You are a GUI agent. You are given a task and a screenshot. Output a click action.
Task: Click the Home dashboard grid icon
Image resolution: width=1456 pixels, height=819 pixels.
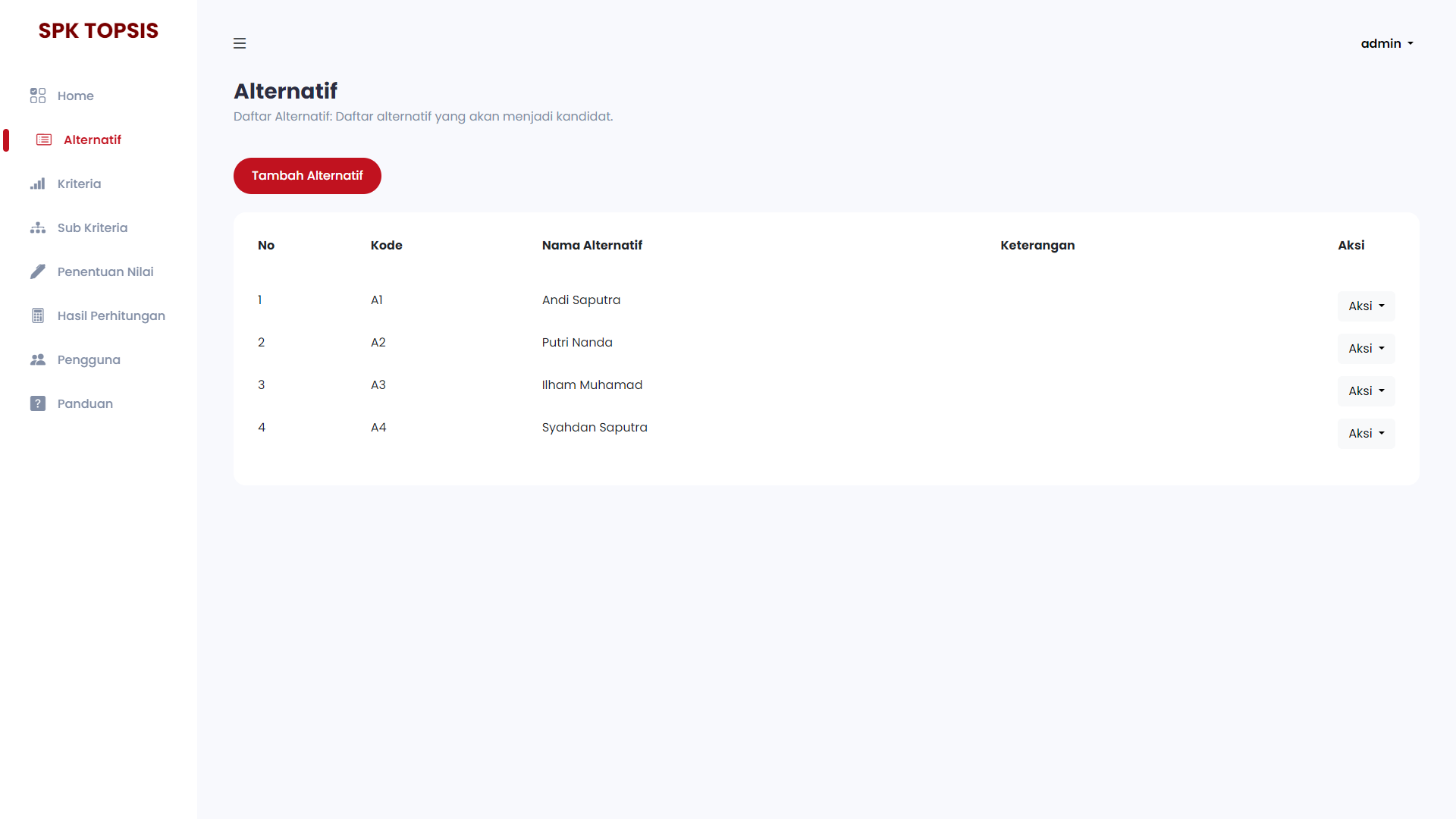[x=38, y=96]
